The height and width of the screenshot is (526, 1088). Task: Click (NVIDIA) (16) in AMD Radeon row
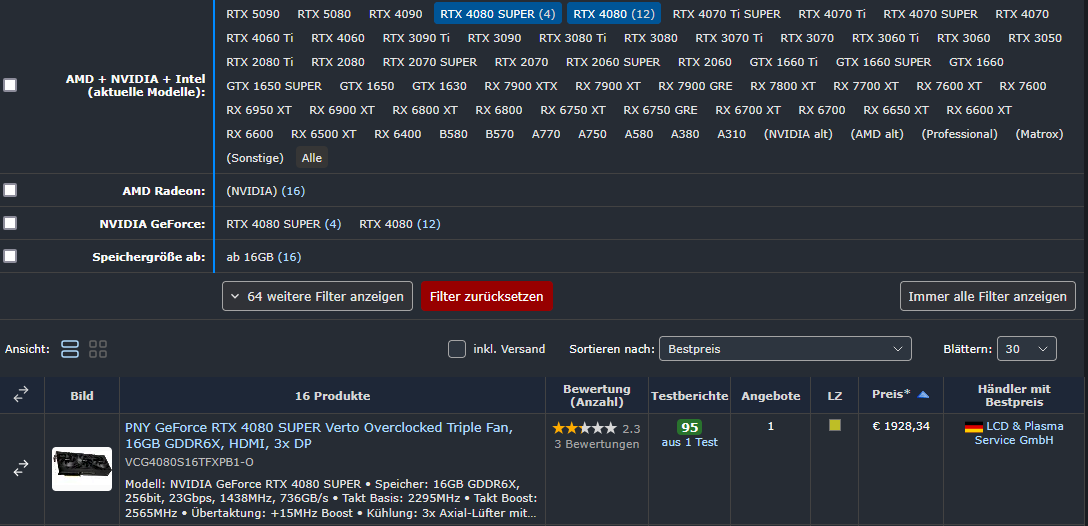click(x=266, y=191)
